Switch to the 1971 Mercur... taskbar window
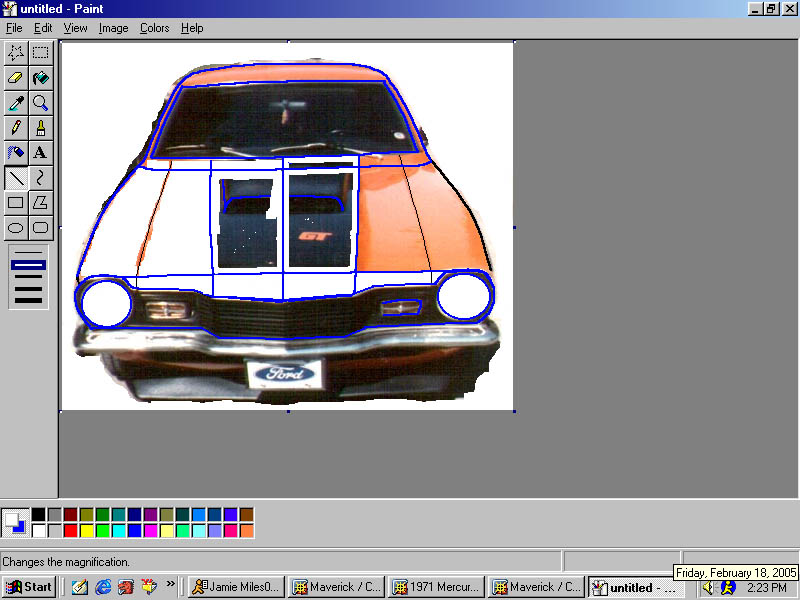The height and width of the screenshot is (600, 800). pos(437,587)
